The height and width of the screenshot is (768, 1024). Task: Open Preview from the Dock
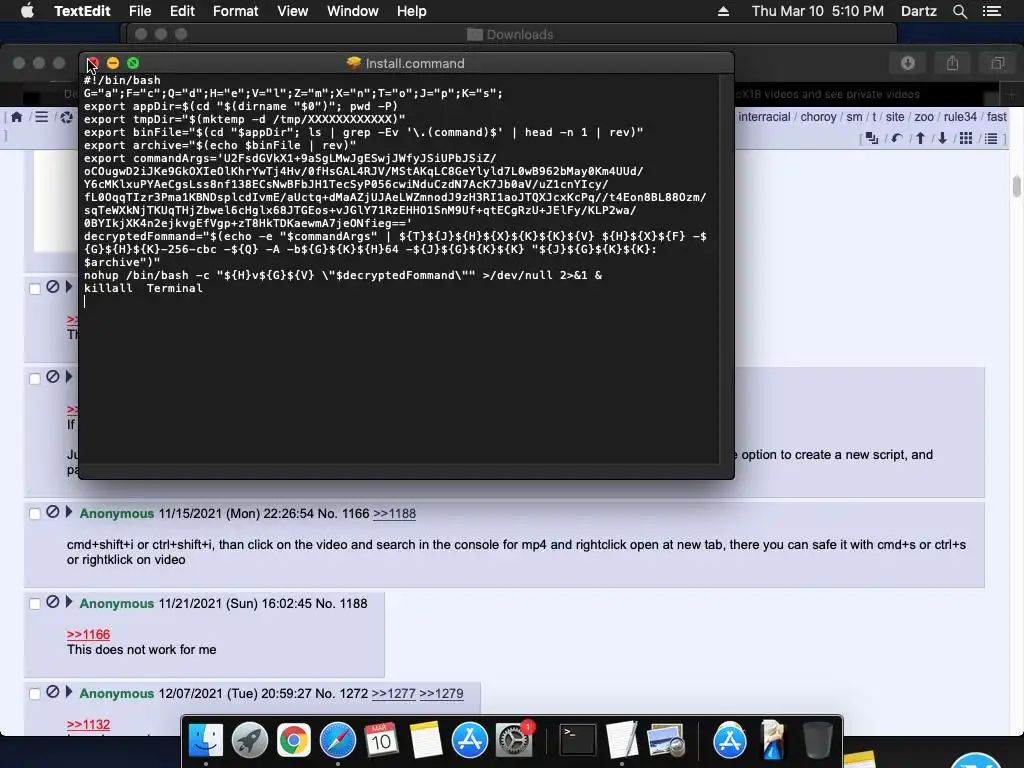click(x=665, y=741)
